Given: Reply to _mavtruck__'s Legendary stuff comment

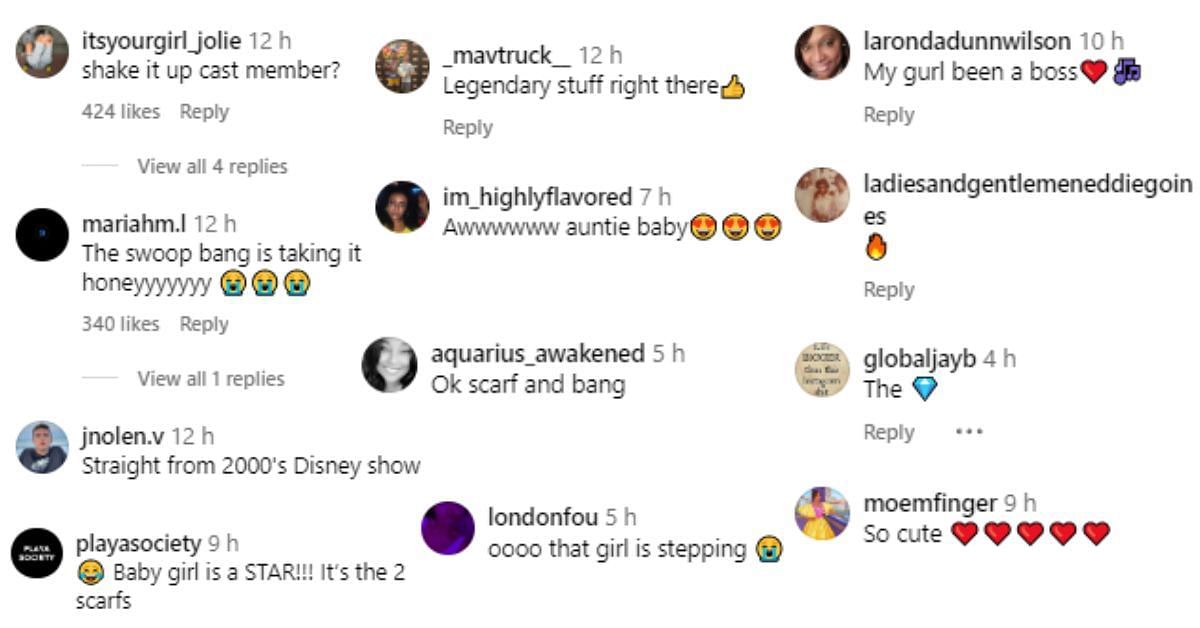Looking at the screenshot, I should tap(468, 128).
